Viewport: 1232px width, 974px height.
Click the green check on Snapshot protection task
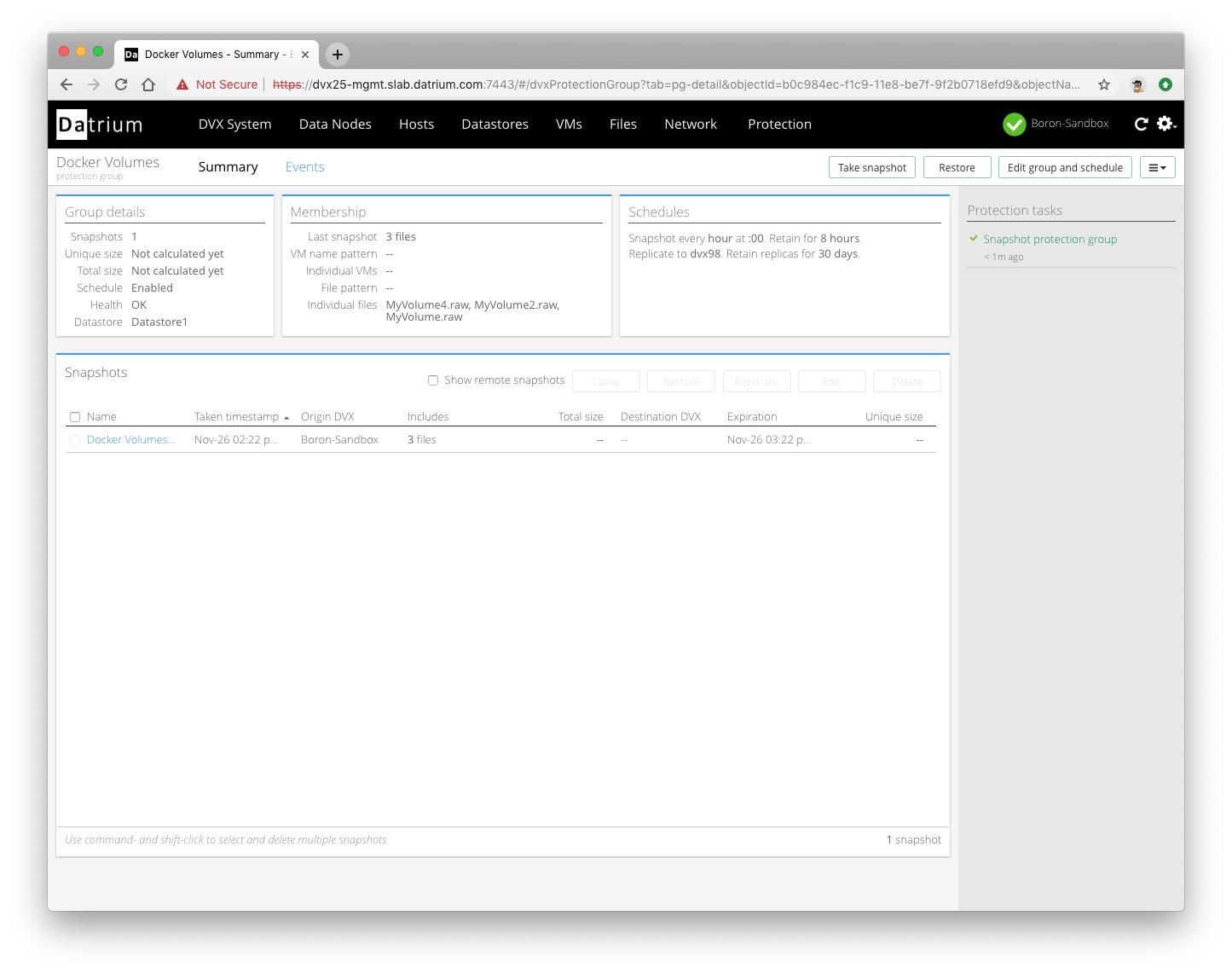click(974, 239)
